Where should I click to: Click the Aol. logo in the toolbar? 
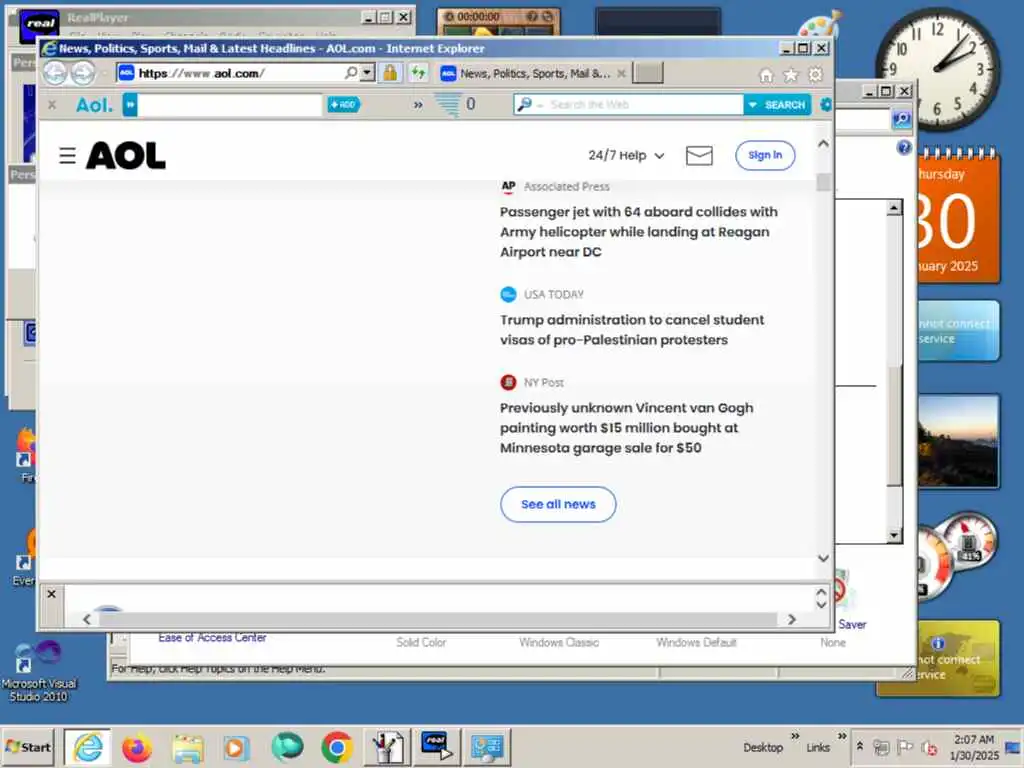(x=94, y=104)
